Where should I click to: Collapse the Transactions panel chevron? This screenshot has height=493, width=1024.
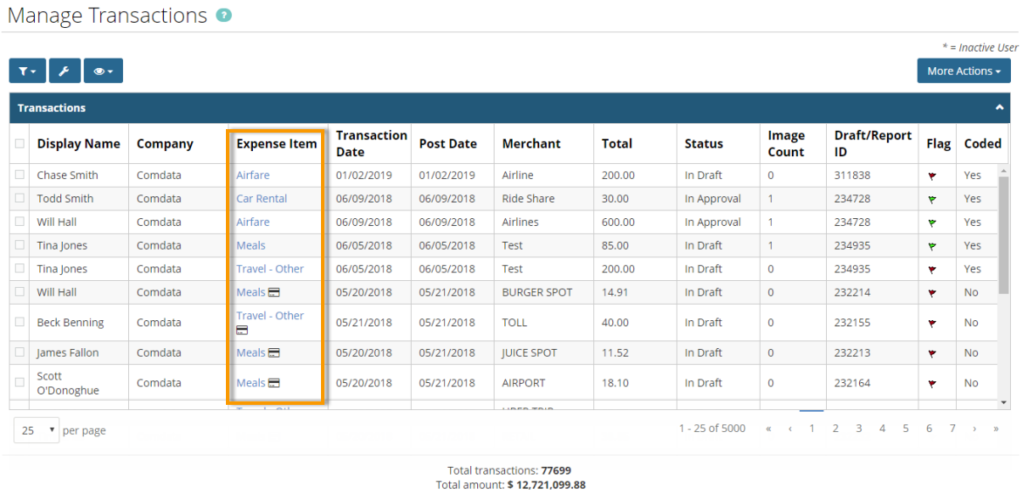click(x=999, y=108)
